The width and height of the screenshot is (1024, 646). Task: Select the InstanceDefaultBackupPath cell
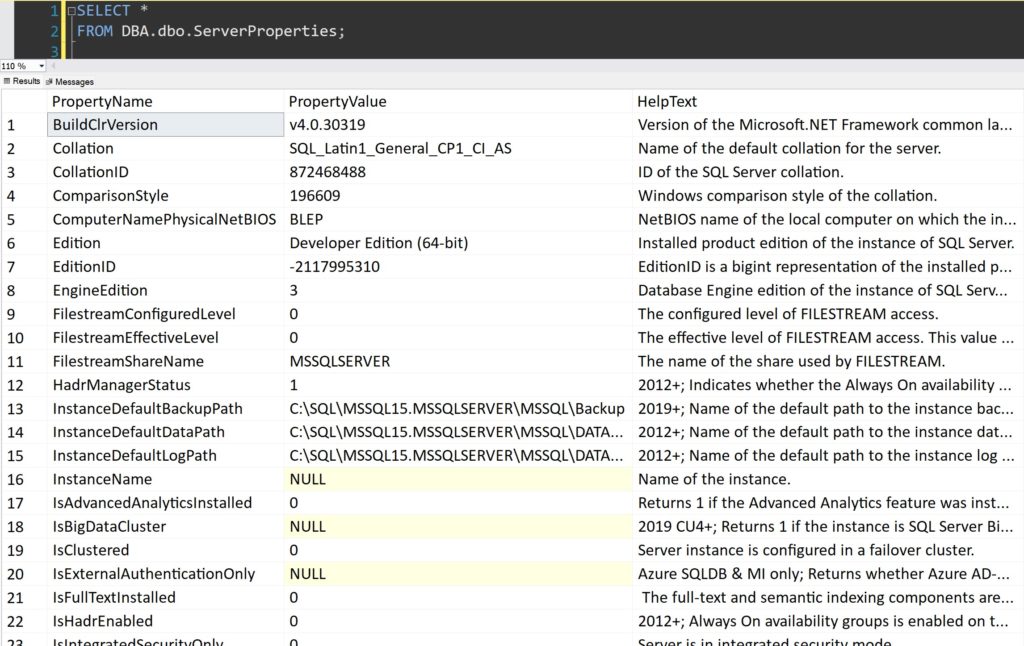coord(166,408)
